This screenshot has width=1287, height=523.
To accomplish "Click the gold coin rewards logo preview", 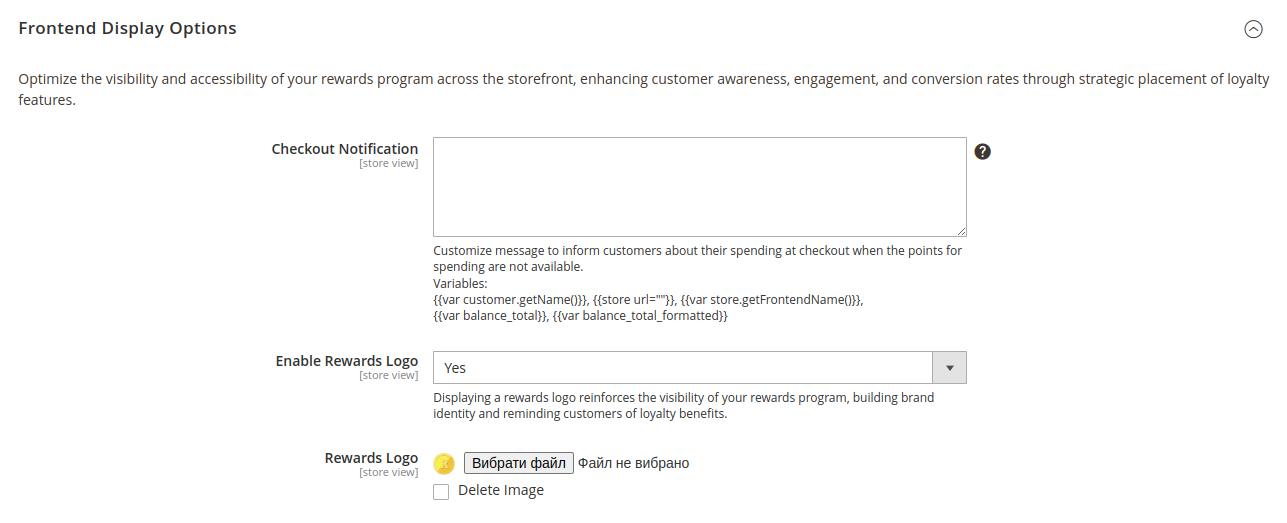I will click(444, 463).
